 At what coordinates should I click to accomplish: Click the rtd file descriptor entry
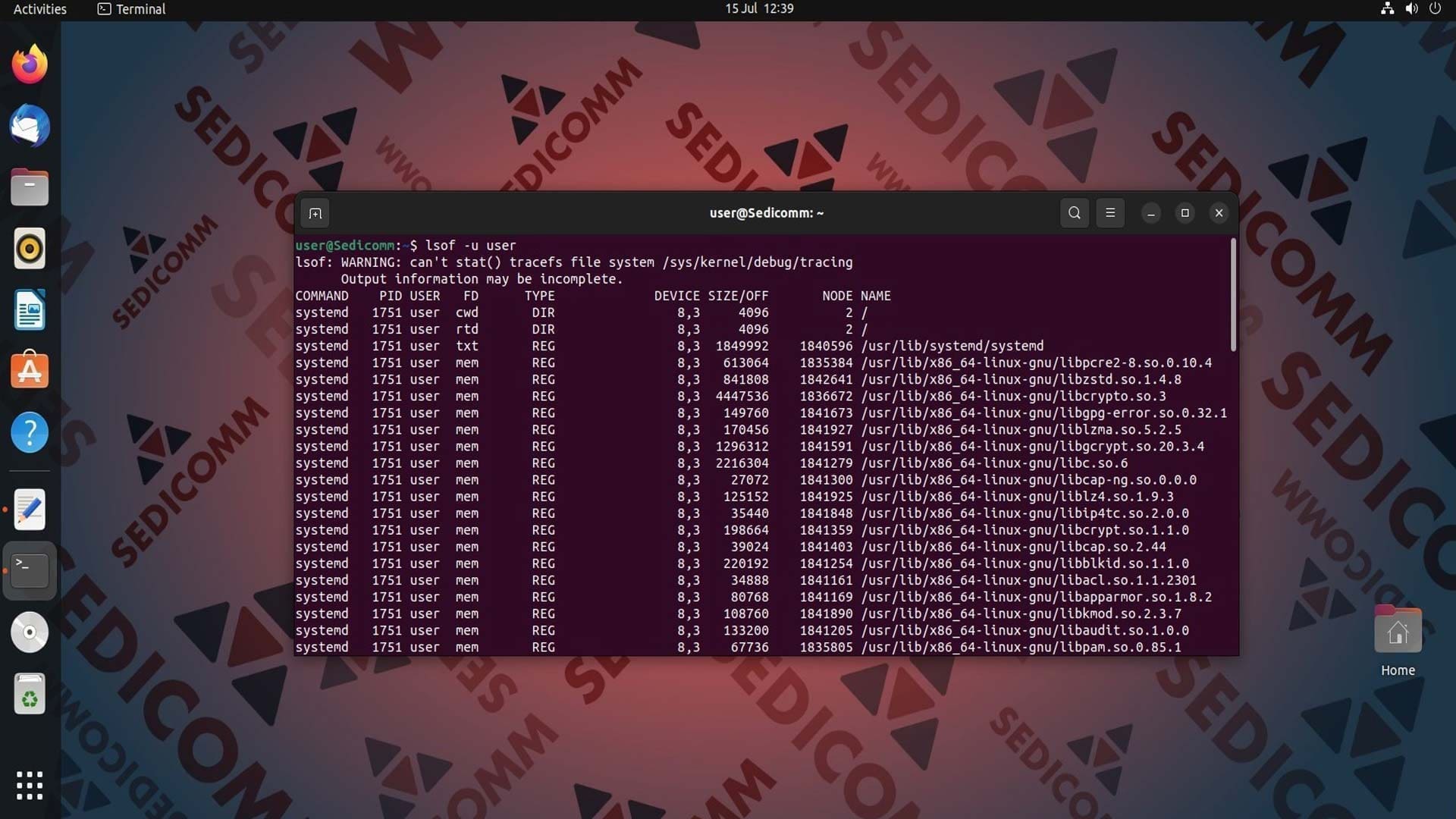point(467,329)
